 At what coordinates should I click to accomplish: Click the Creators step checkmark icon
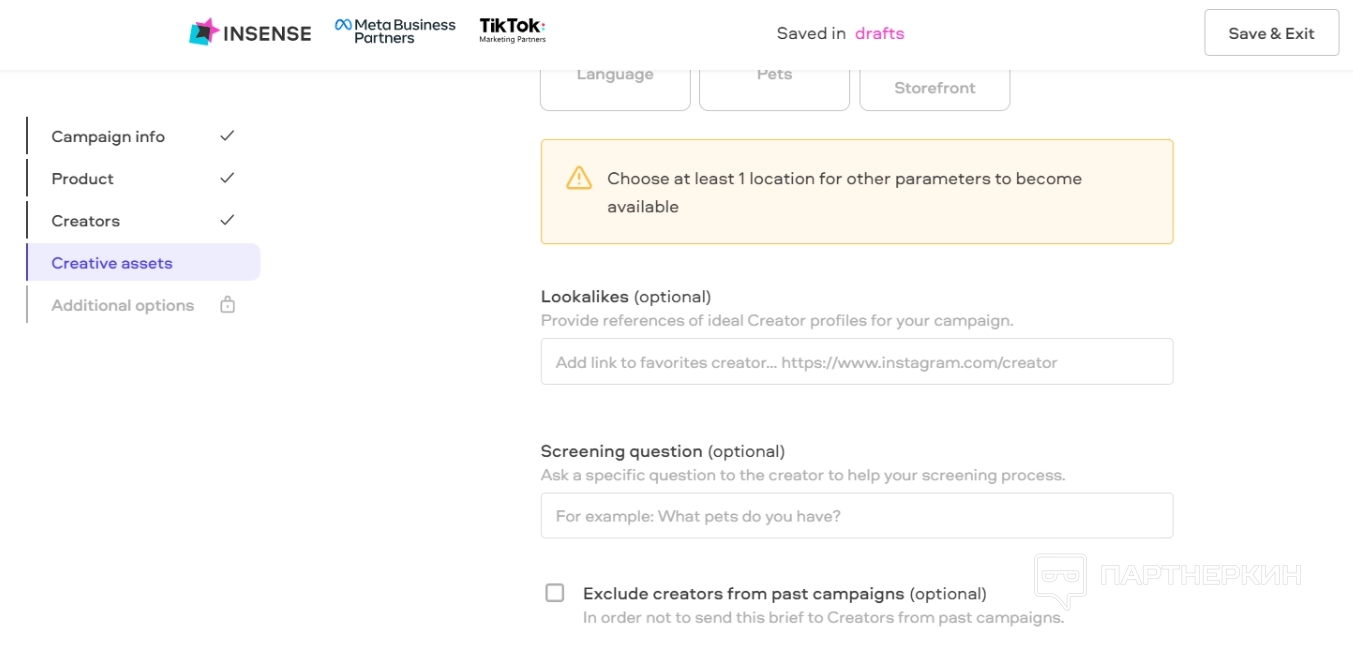coord(227,219)
